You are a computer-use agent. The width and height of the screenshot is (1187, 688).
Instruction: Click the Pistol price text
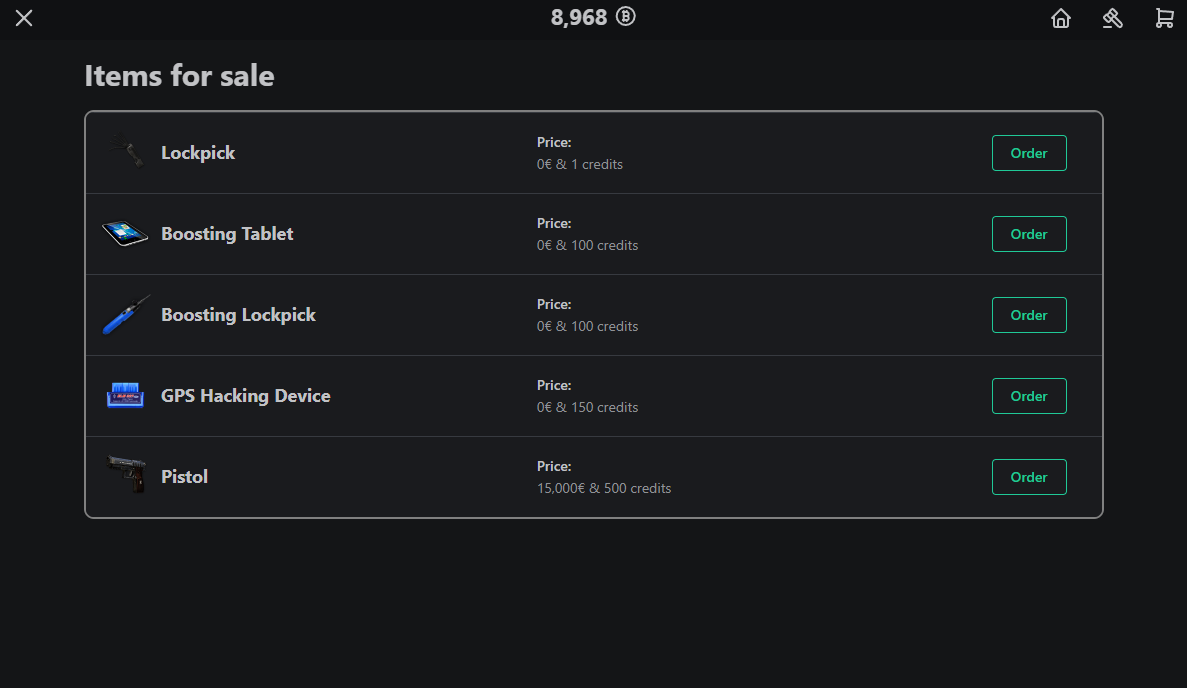[604, 489]
